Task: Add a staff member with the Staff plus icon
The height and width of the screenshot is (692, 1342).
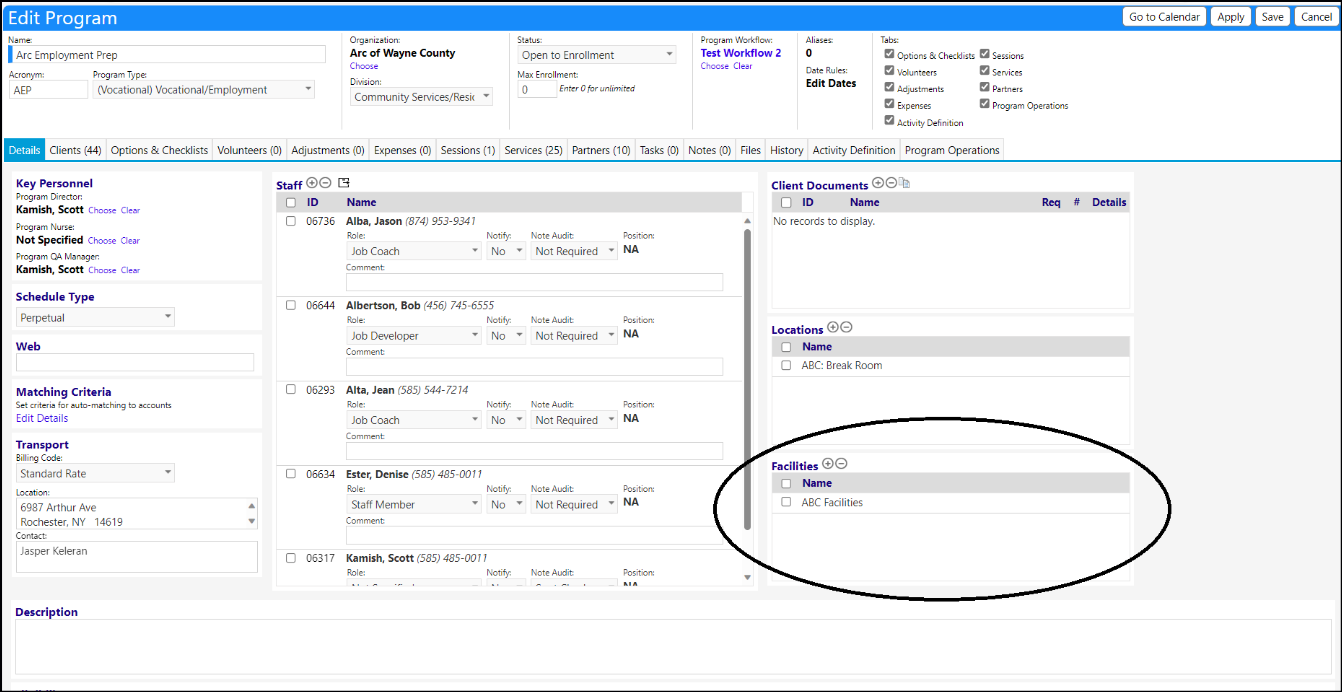Action: click(312, 183)
